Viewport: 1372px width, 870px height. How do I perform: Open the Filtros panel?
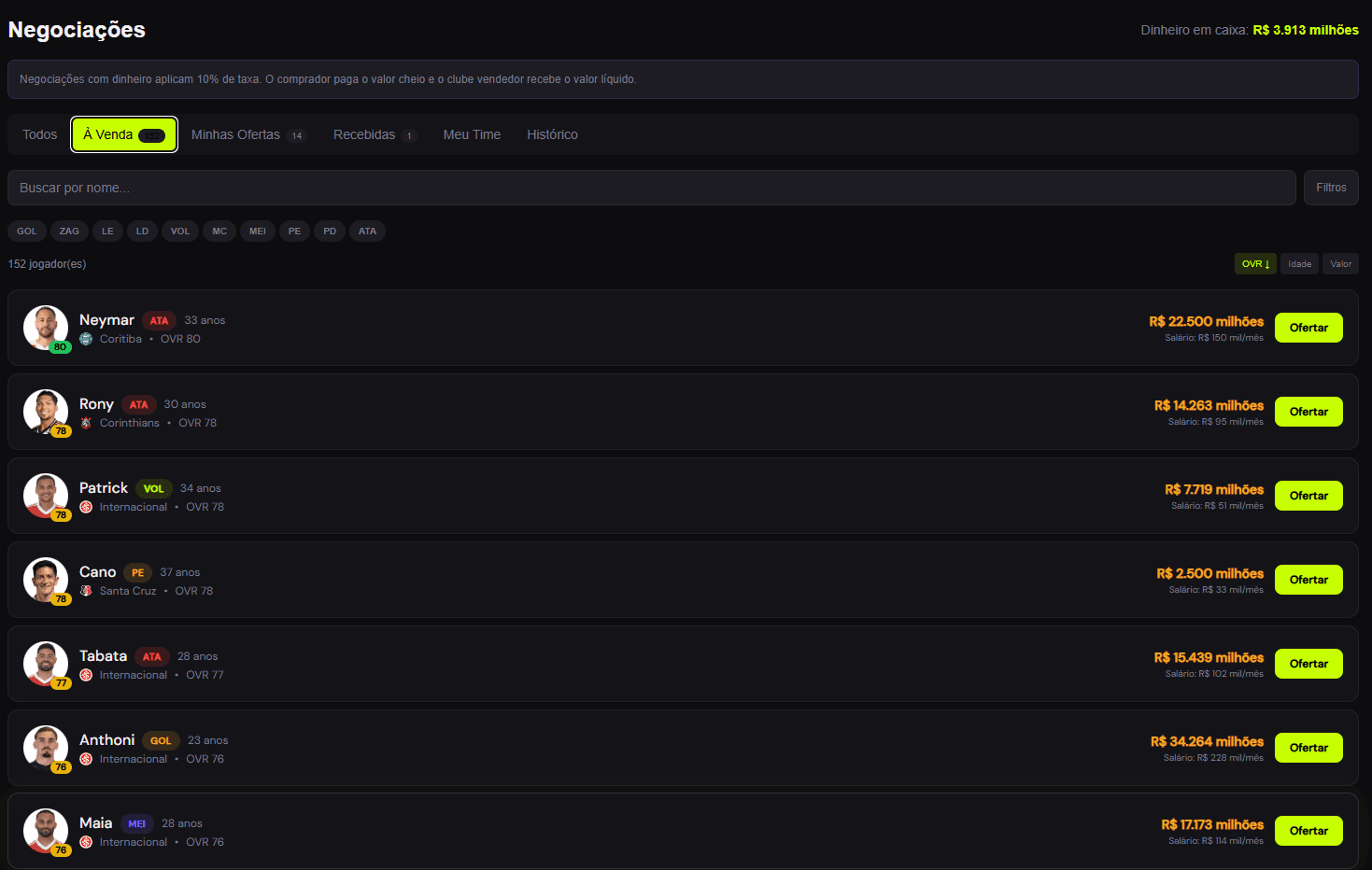coord(1331,188)
